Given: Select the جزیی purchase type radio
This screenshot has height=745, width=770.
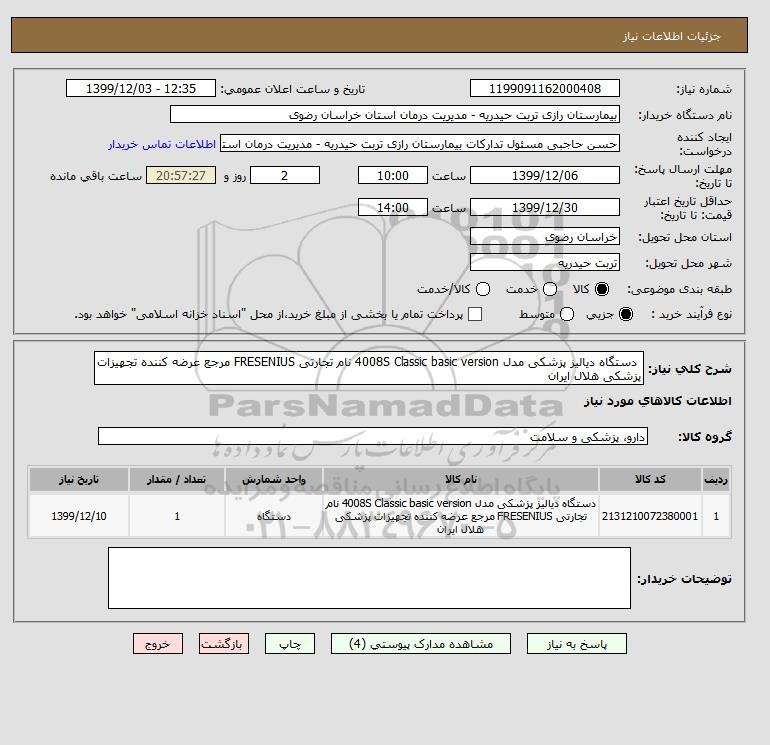Looking at the screenshot, I should (626, 314).
